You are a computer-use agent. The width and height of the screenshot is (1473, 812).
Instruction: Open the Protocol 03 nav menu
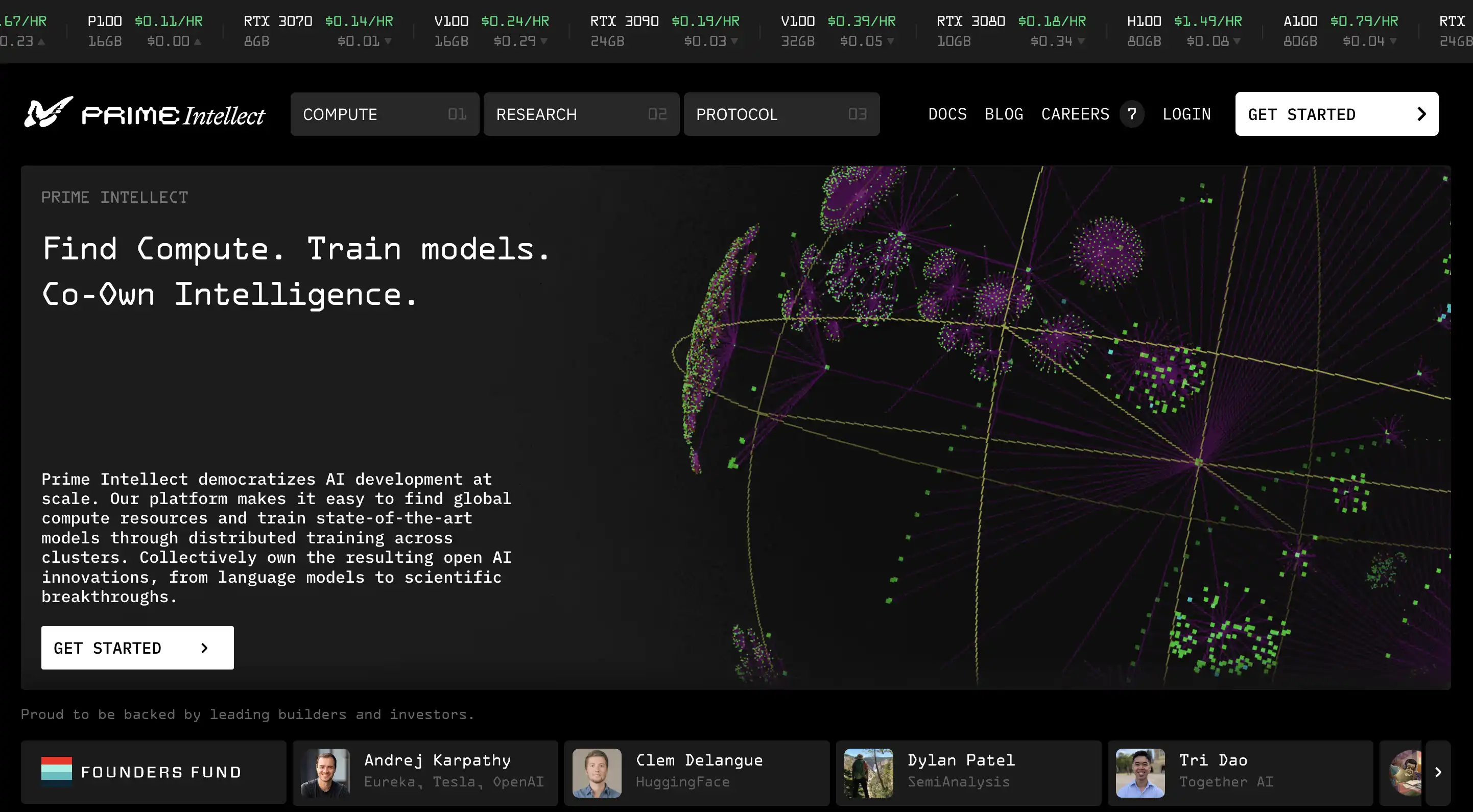(781, 114)
